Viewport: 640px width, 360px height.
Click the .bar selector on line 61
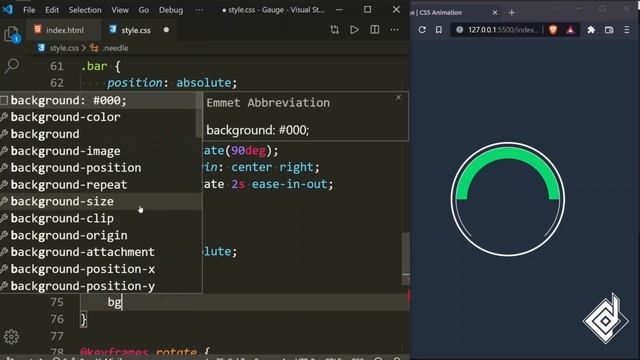[94, 66]
